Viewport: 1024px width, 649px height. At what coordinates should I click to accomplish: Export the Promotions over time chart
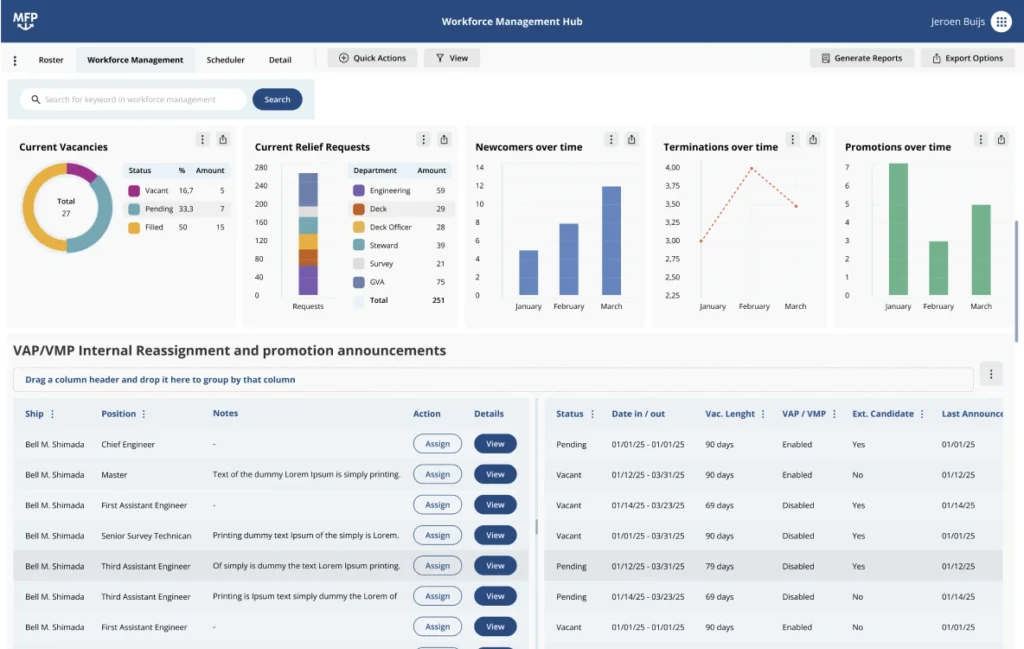tap(1000, 139)
